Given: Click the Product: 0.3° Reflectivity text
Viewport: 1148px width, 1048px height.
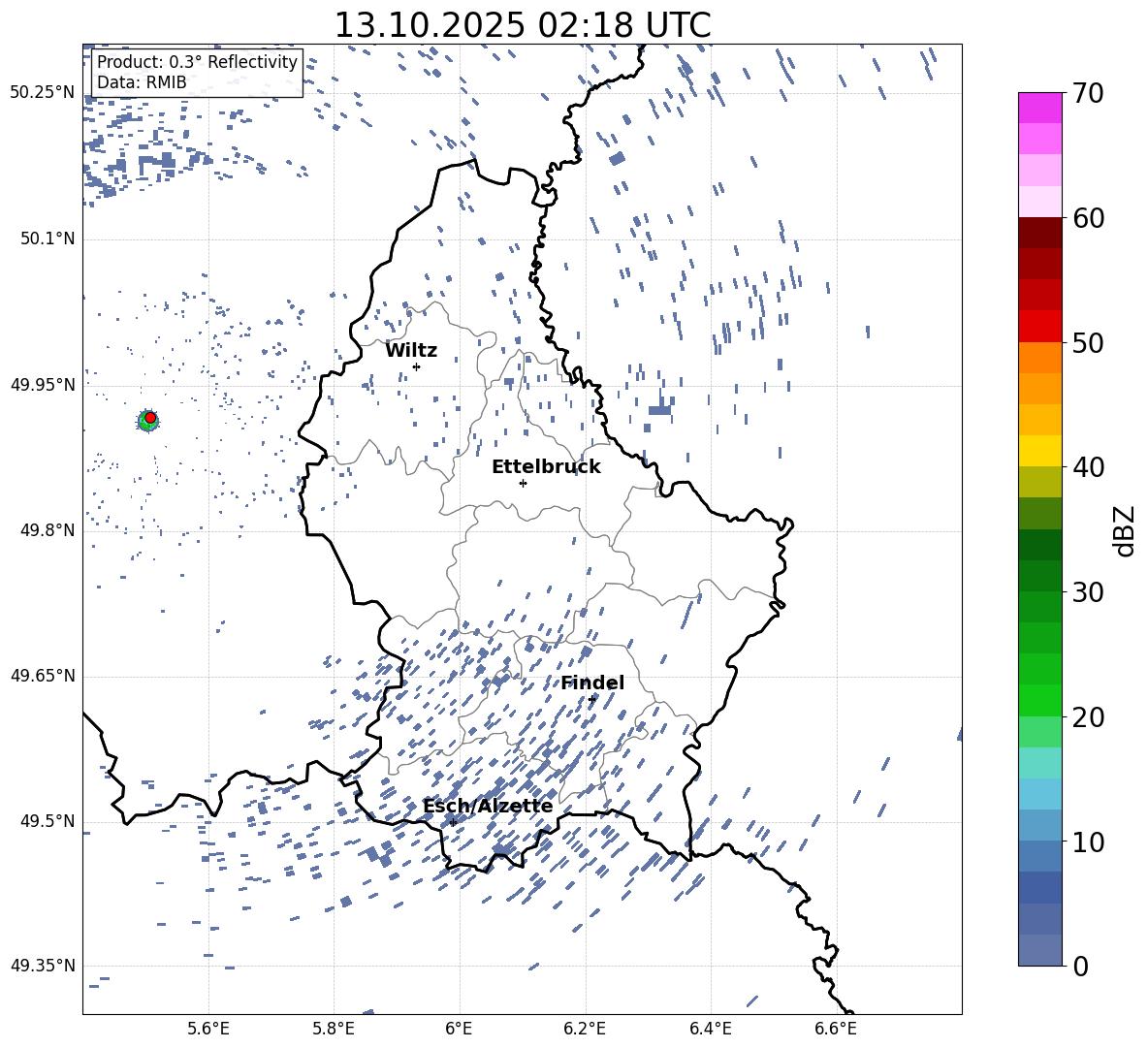Looking at the screenshot, I should coord(197,61).
